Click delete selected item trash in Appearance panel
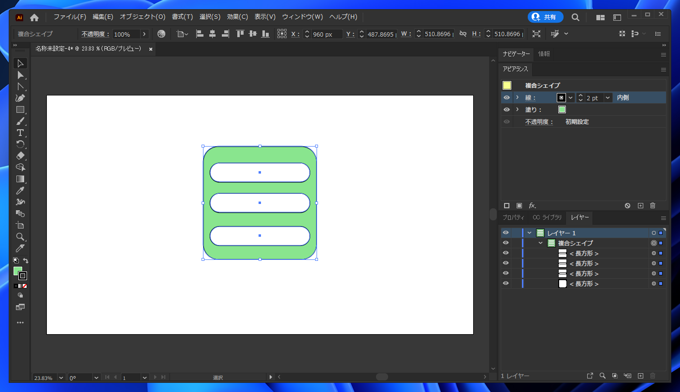The image size is (680, 392). (653, 206)
